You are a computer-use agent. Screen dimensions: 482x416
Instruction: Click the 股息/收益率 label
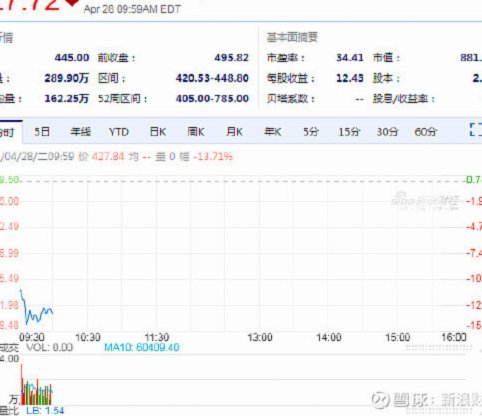point(404,99)
